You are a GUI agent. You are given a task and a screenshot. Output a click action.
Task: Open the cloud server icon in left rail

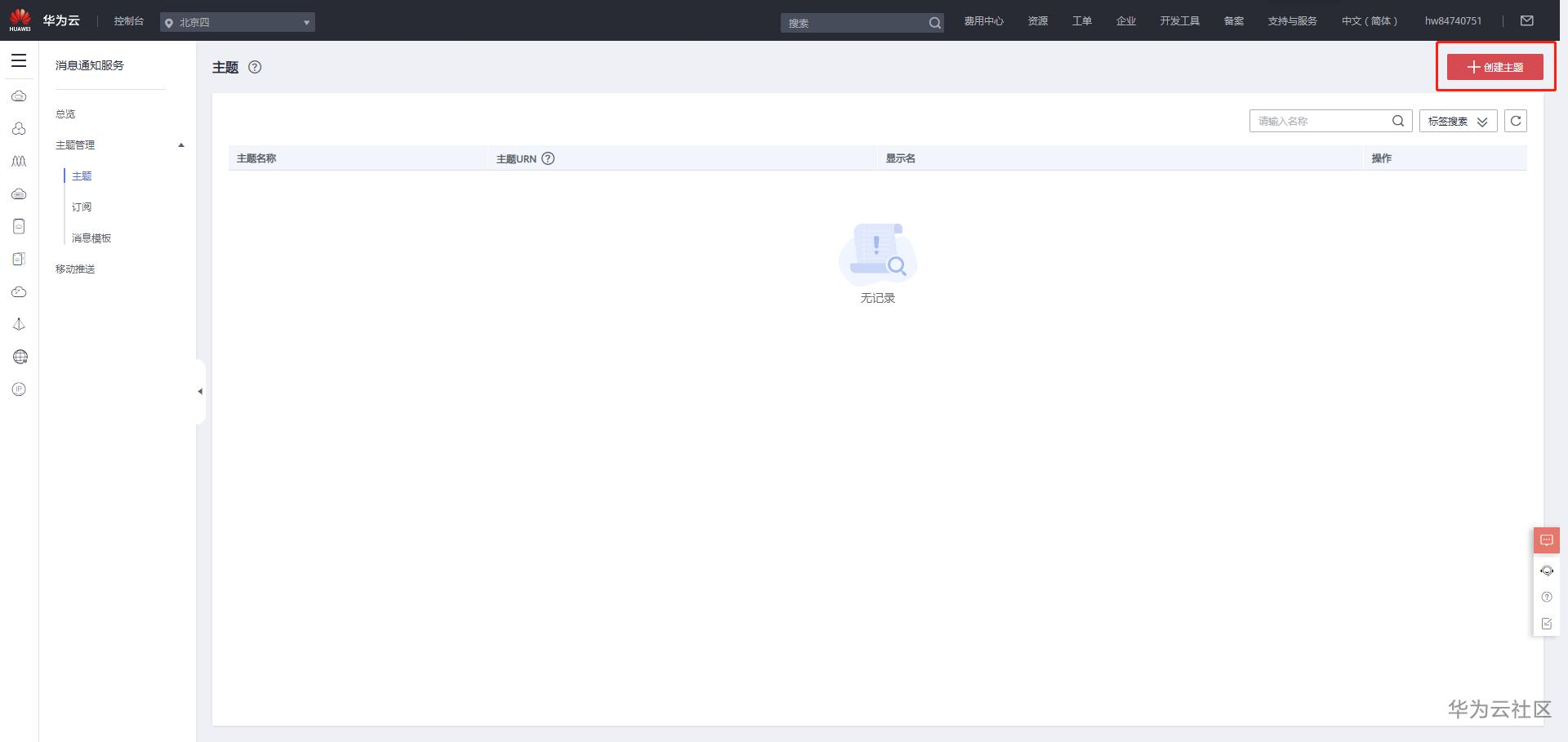19,96
